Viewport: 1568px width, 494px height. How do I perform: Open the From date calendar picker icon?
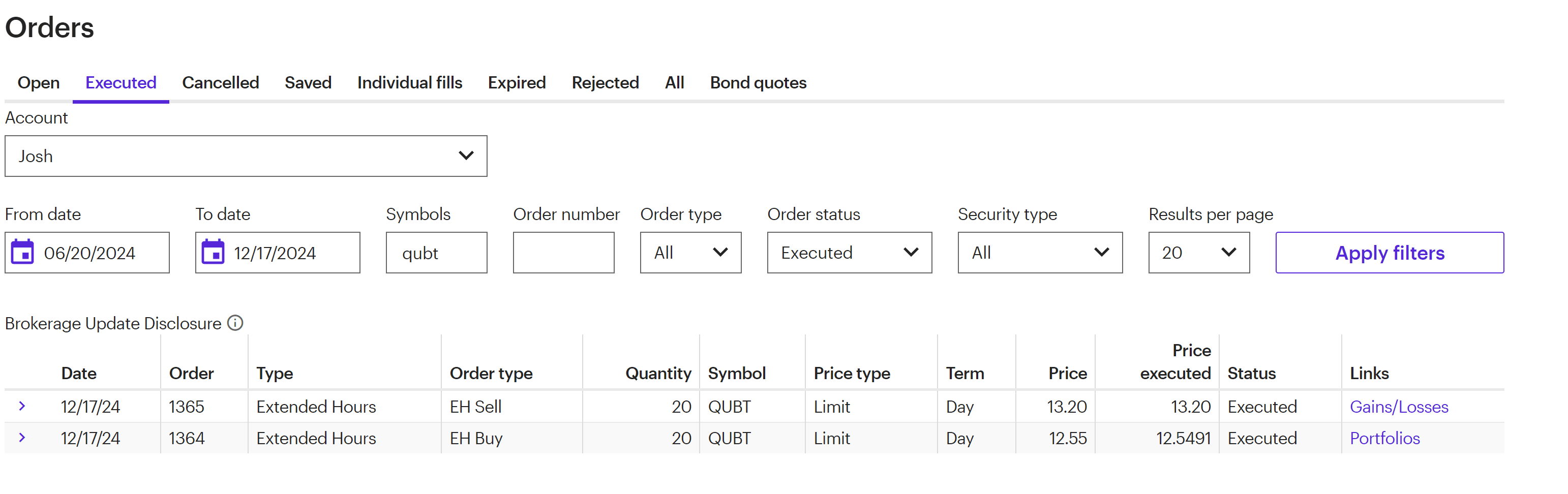[x=23, y=252]
